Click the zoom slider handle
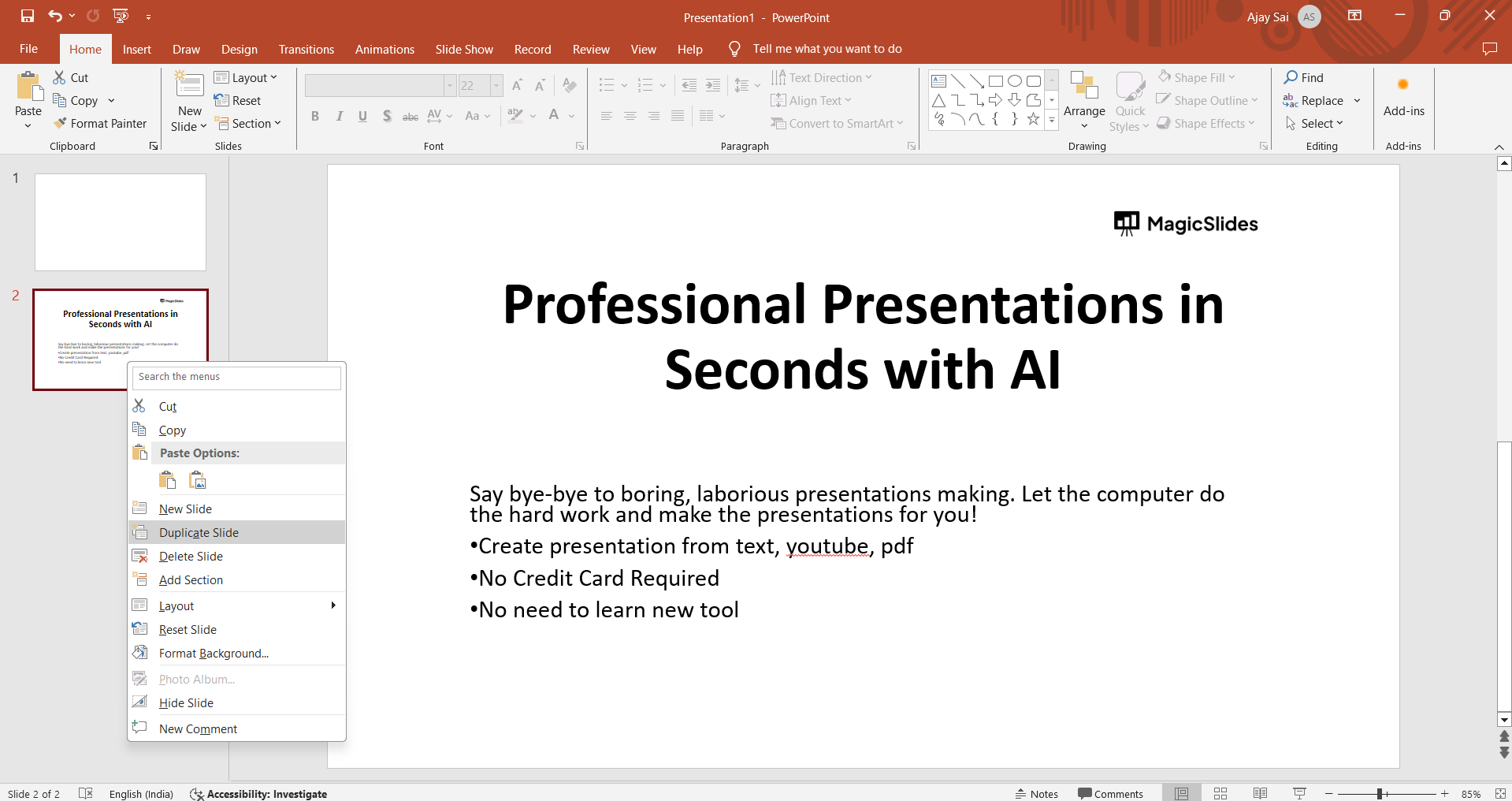The width and height of the screenshot is (1512, 801). [x=1380, y=793]
